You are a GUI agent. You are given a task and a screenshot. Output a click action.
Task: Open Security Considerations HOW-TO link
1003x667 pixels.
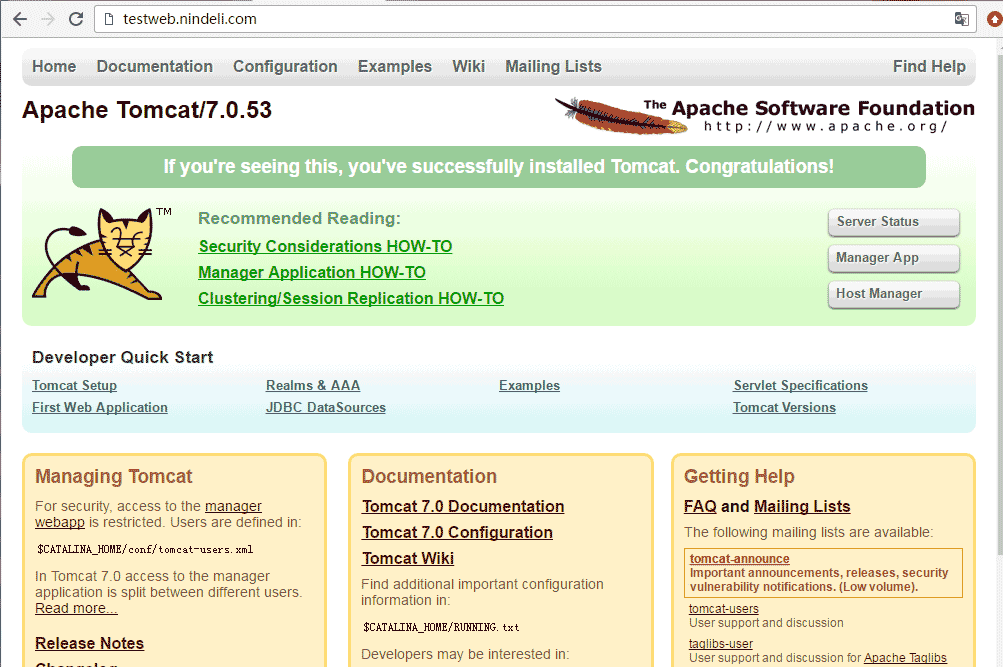tap(325, 246)
